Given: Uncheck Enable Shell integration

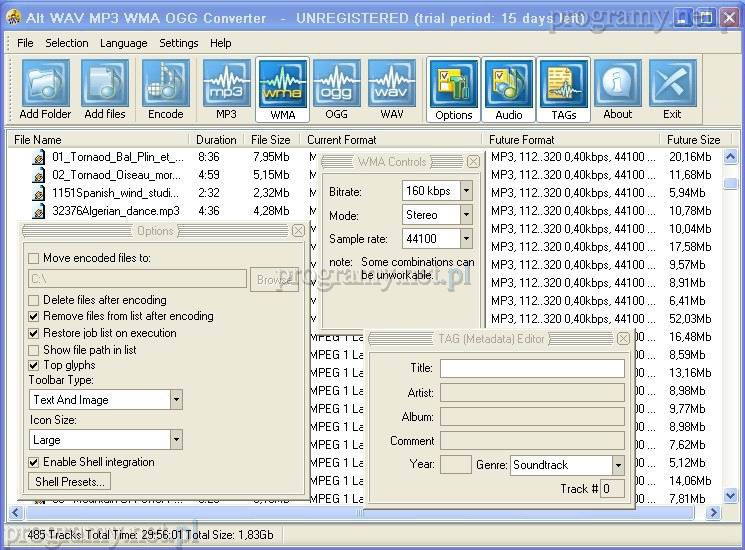Looking at the screenshot, I should 34,462.
